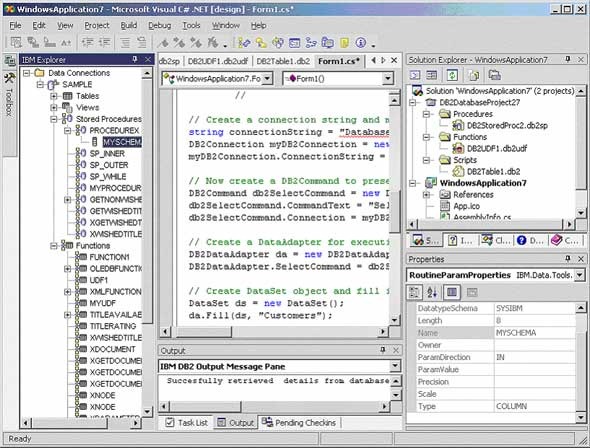The image size is (590, 448).
Task: Click the help circle toolbar icon
Action: tap(360, 43)
